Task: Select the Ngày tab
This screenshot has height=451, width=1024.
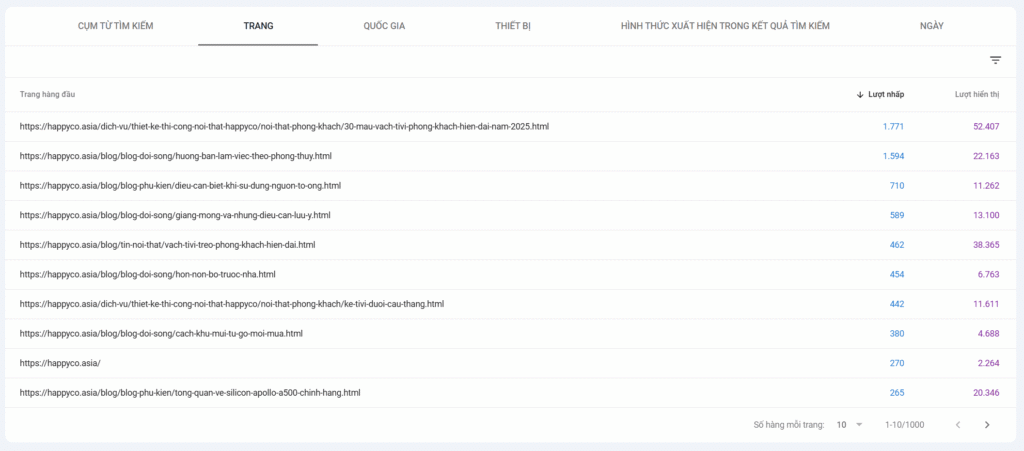Action: 931,25
